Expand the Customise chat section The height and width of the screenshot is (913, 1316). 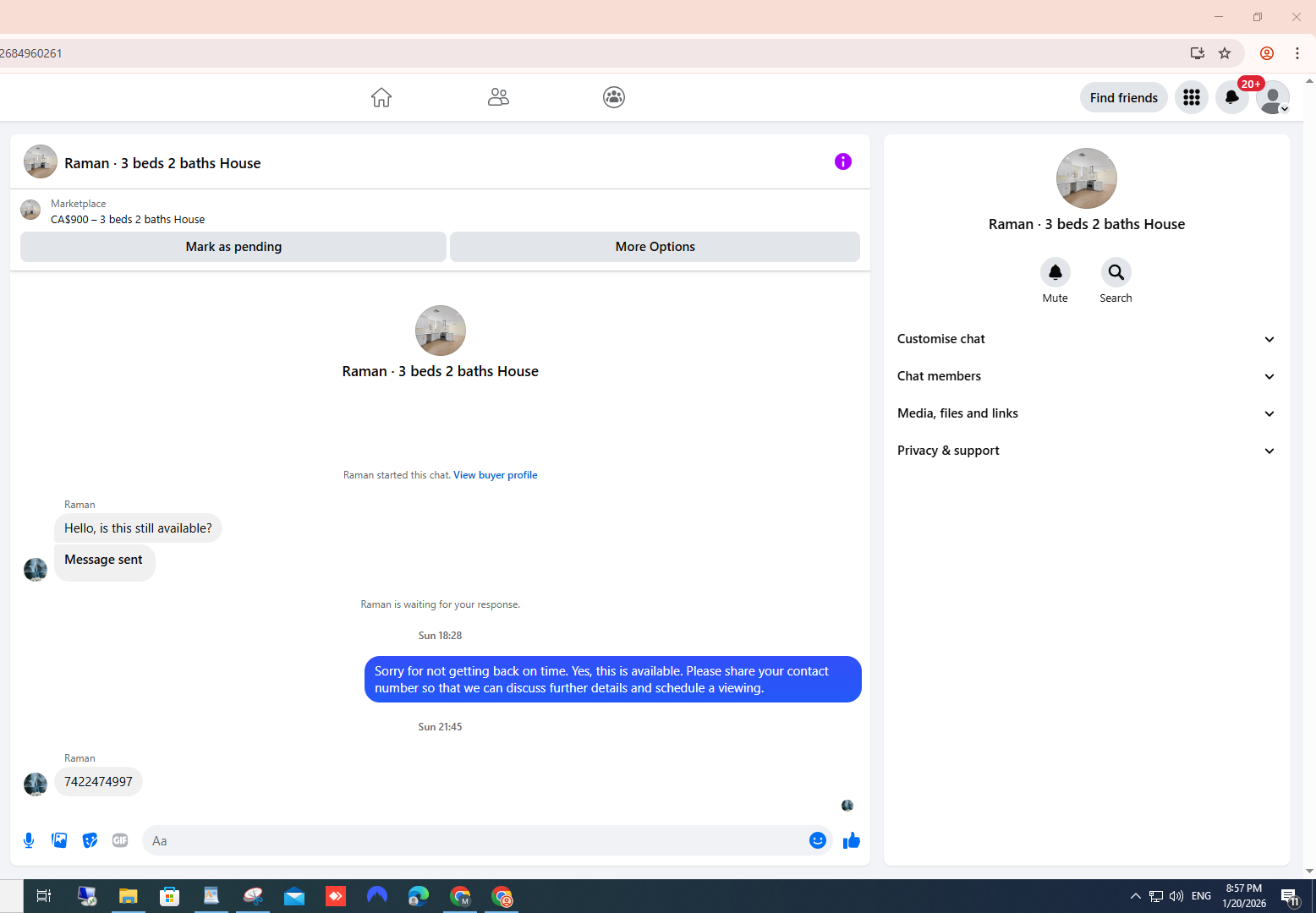click(1086, 339)
